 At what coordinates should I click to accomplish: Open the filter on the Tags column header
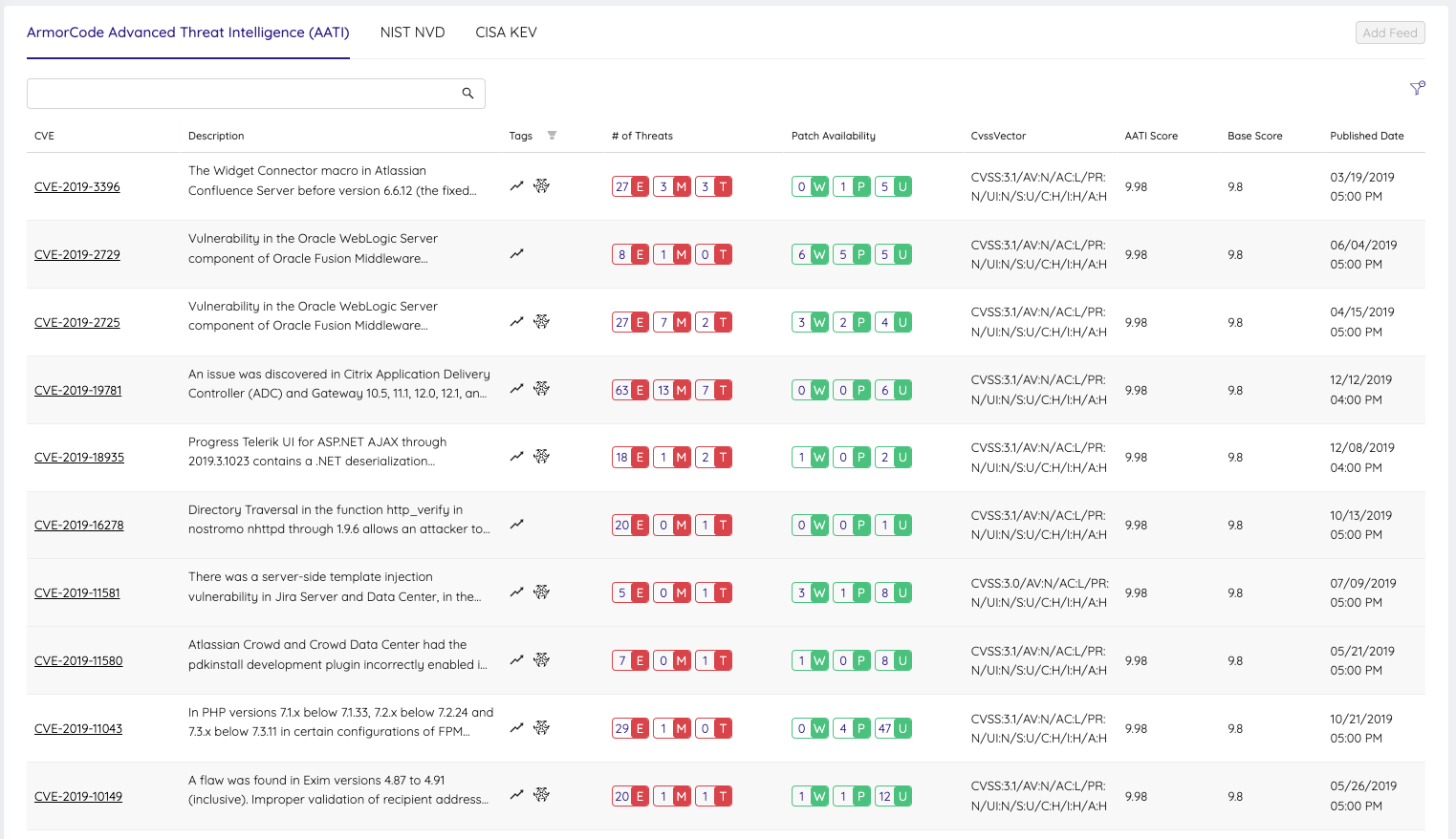[x=553, y=136]
